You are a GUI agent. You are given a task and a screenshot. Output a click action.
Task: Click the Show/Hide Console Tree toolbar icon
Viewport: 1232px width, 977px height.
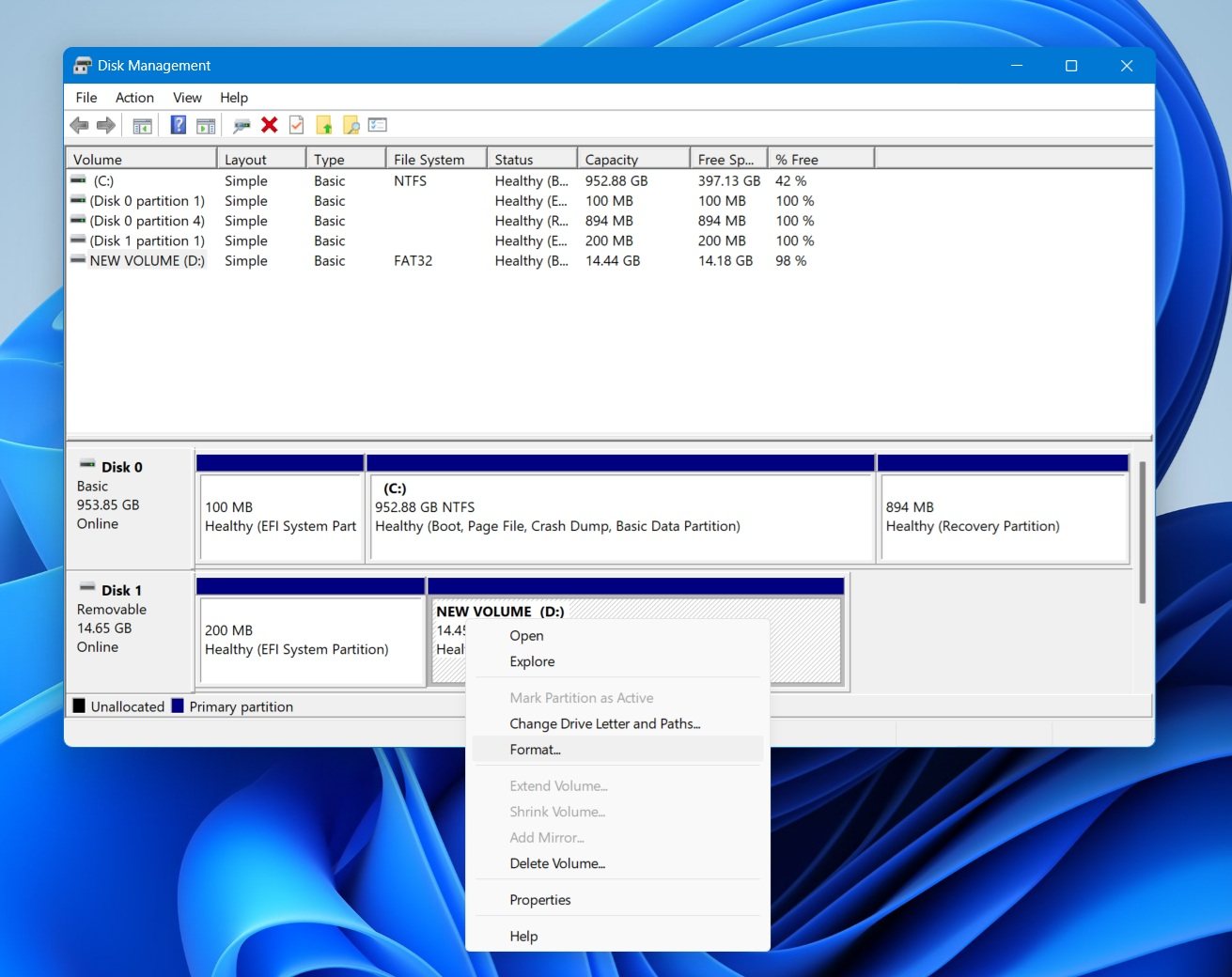click(143, 125)
